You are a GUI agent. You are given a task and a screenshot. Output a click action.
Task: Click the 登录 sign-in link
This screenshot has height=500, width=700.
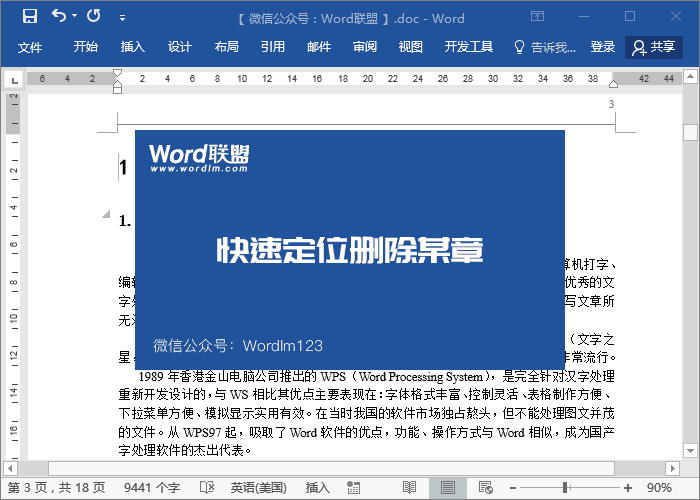pyautogui.click(x=603, y=47)
